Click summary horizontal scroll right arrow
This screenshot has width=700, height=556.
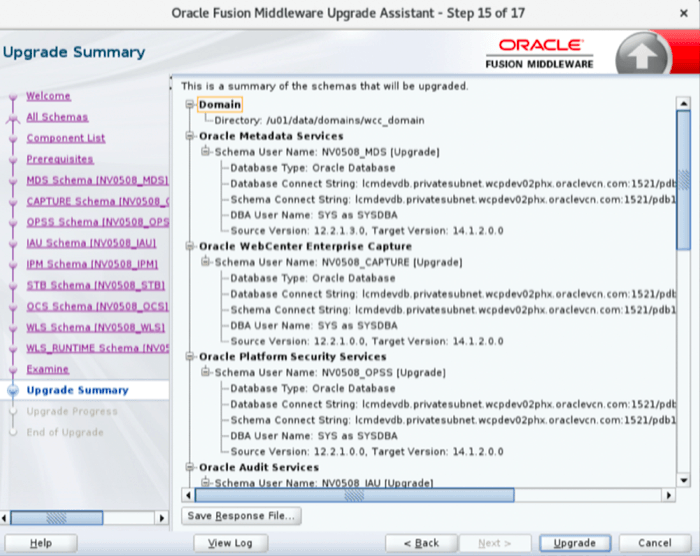pyautogui.click(x=668, y=495)
